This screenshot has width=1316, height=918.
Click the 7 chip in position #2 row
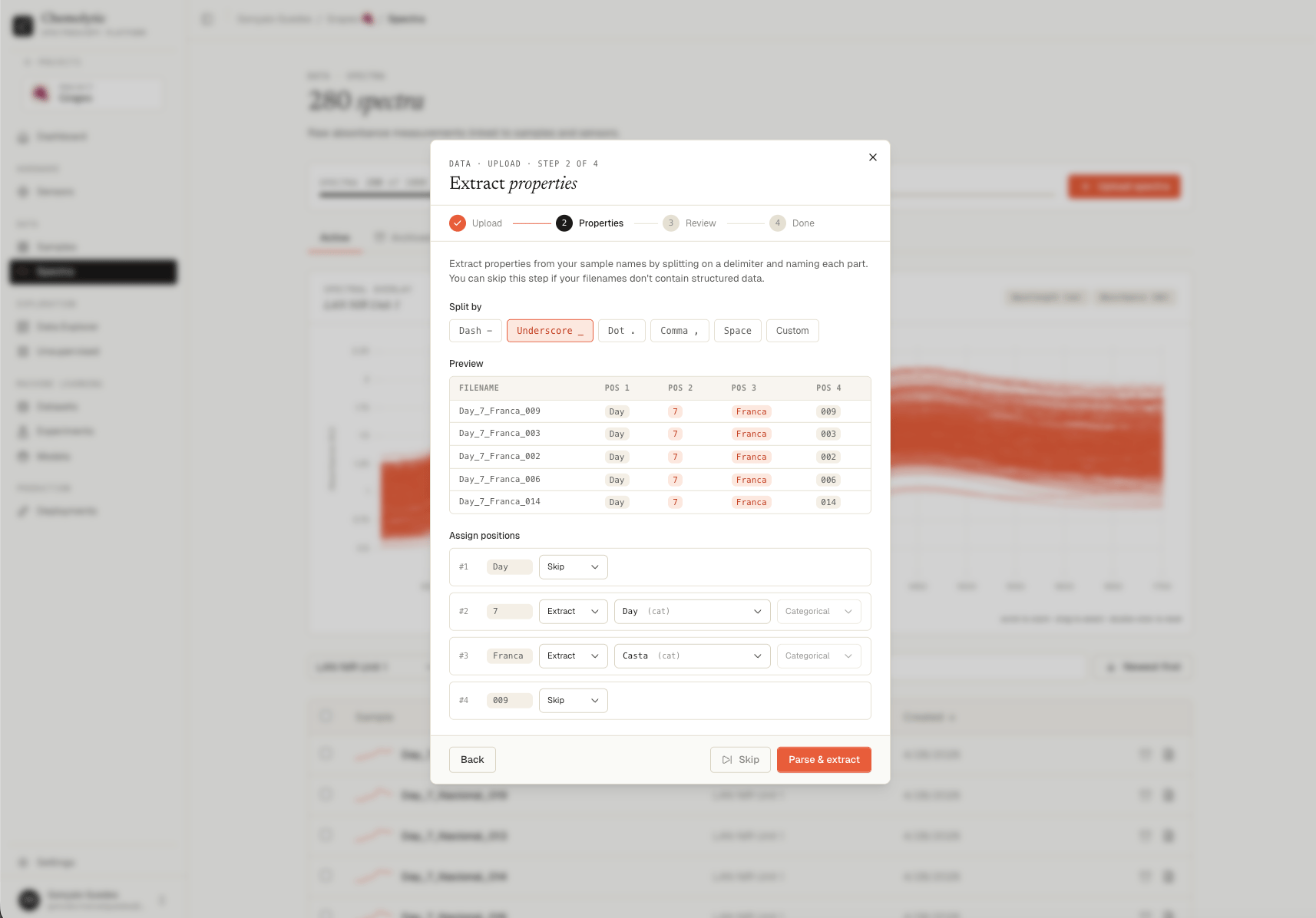[x=510, y=612]
